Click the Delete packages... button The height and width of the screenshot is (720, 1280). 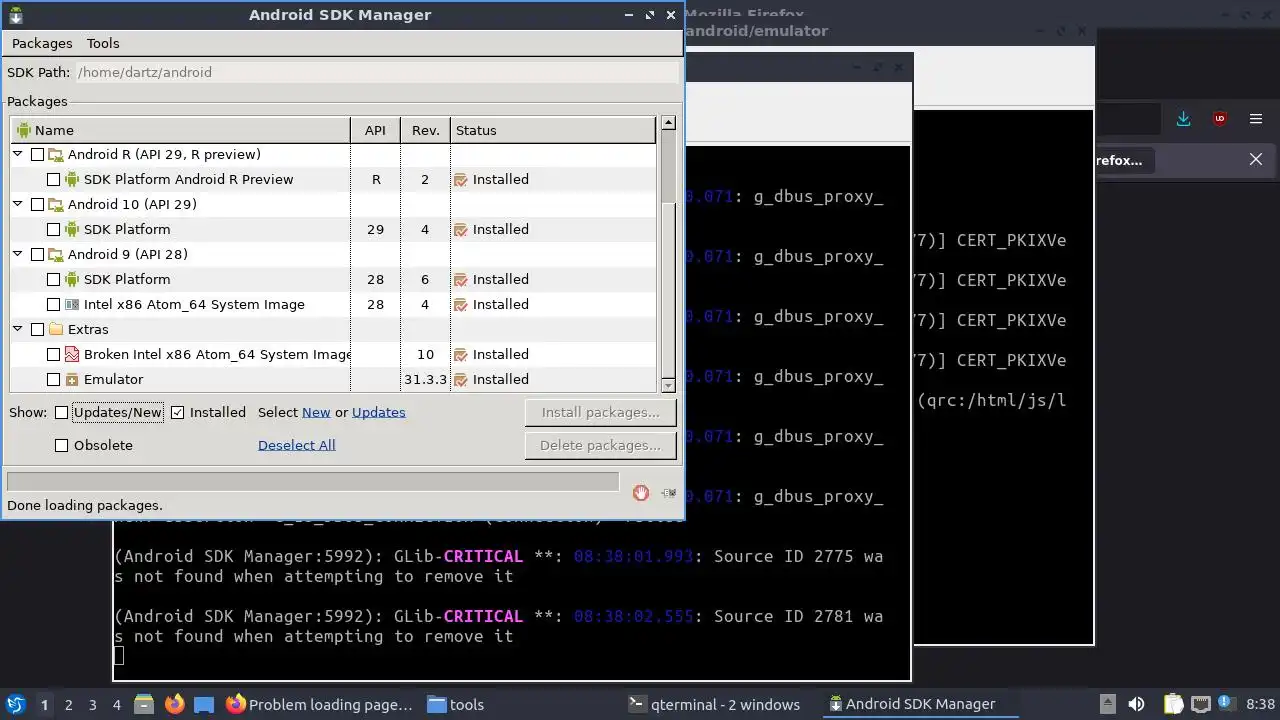click(600, 446)
